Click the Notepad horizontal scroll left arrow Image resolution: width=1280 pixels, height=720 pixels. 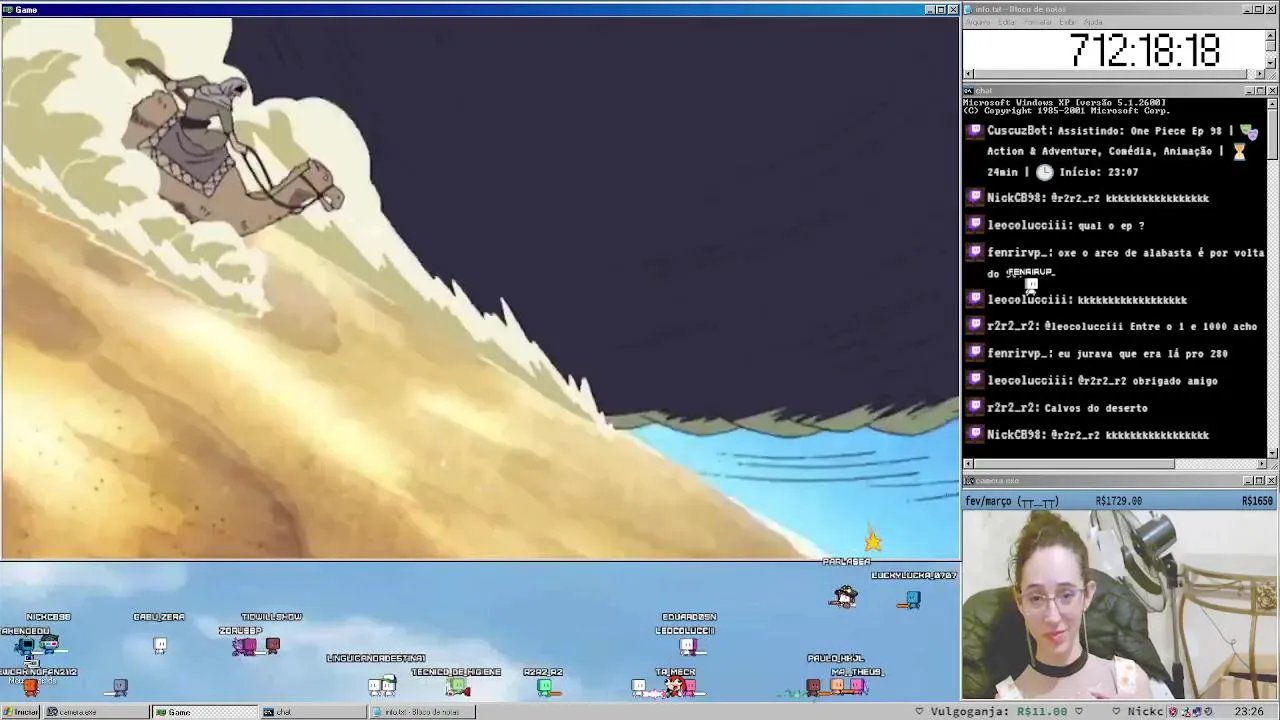(x=968, y=73)
